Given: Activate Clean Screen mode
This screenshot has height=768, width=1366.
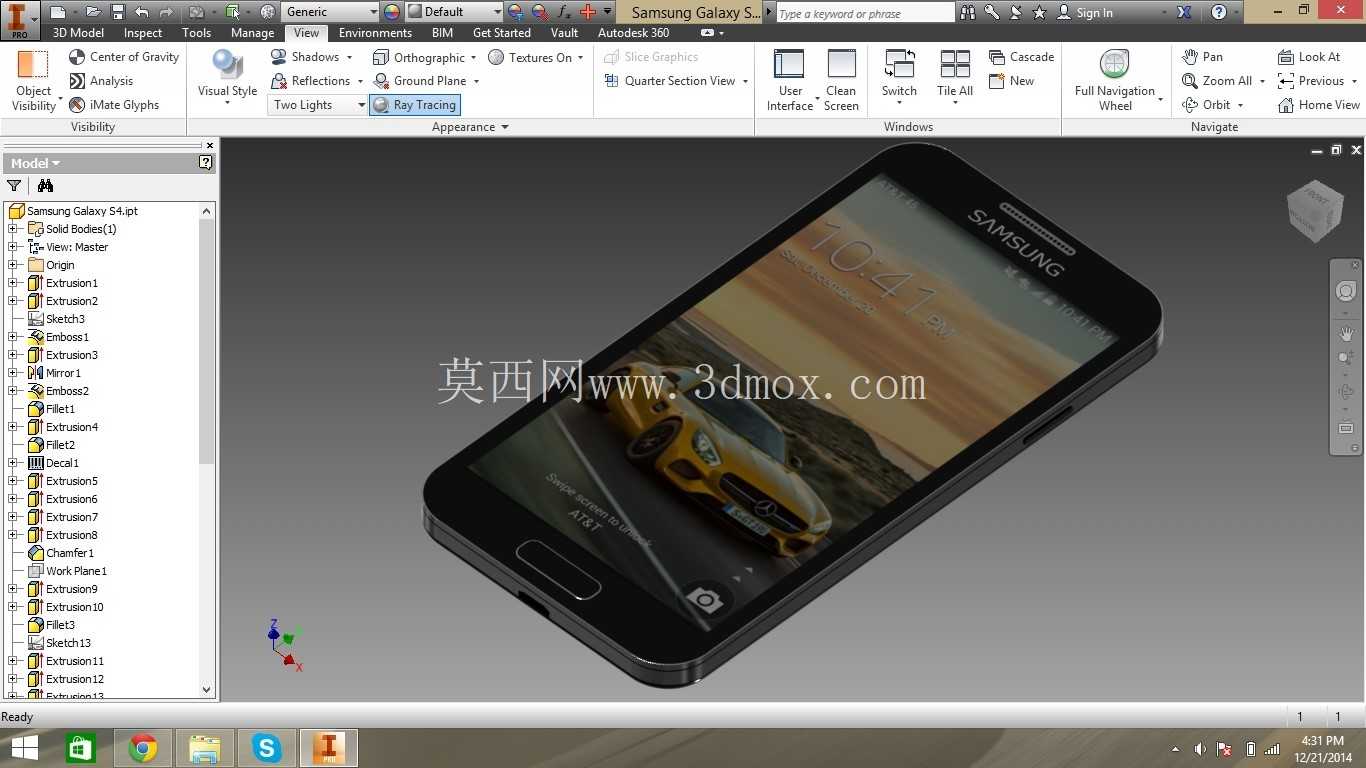Looking at the screenshot, I should [x=841, y=80].
